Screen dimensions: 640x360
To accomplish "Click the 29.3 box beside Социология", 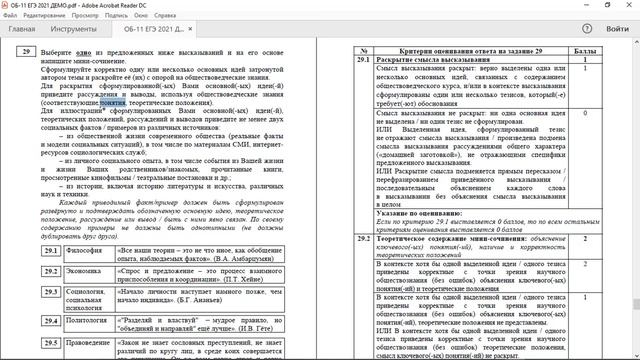I will point(51,292).
